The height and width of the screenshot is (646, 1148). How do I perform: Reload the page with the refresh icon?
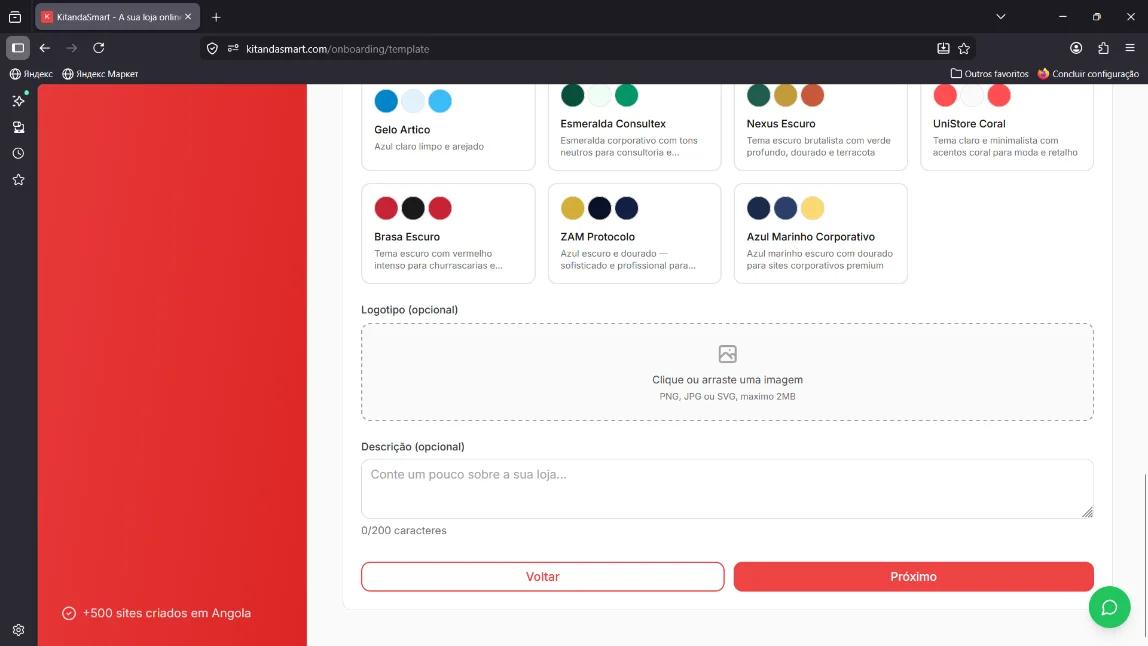[x=99, y=48]
